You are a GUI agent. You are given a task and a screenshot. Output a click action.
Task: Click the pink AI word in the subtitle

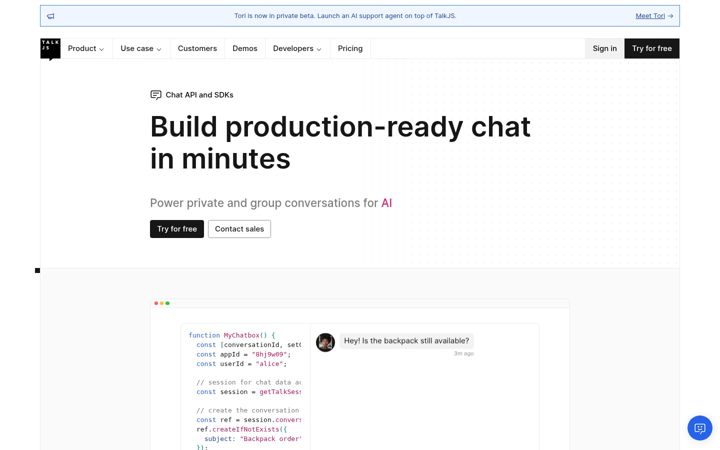click(x=387, y=203)
